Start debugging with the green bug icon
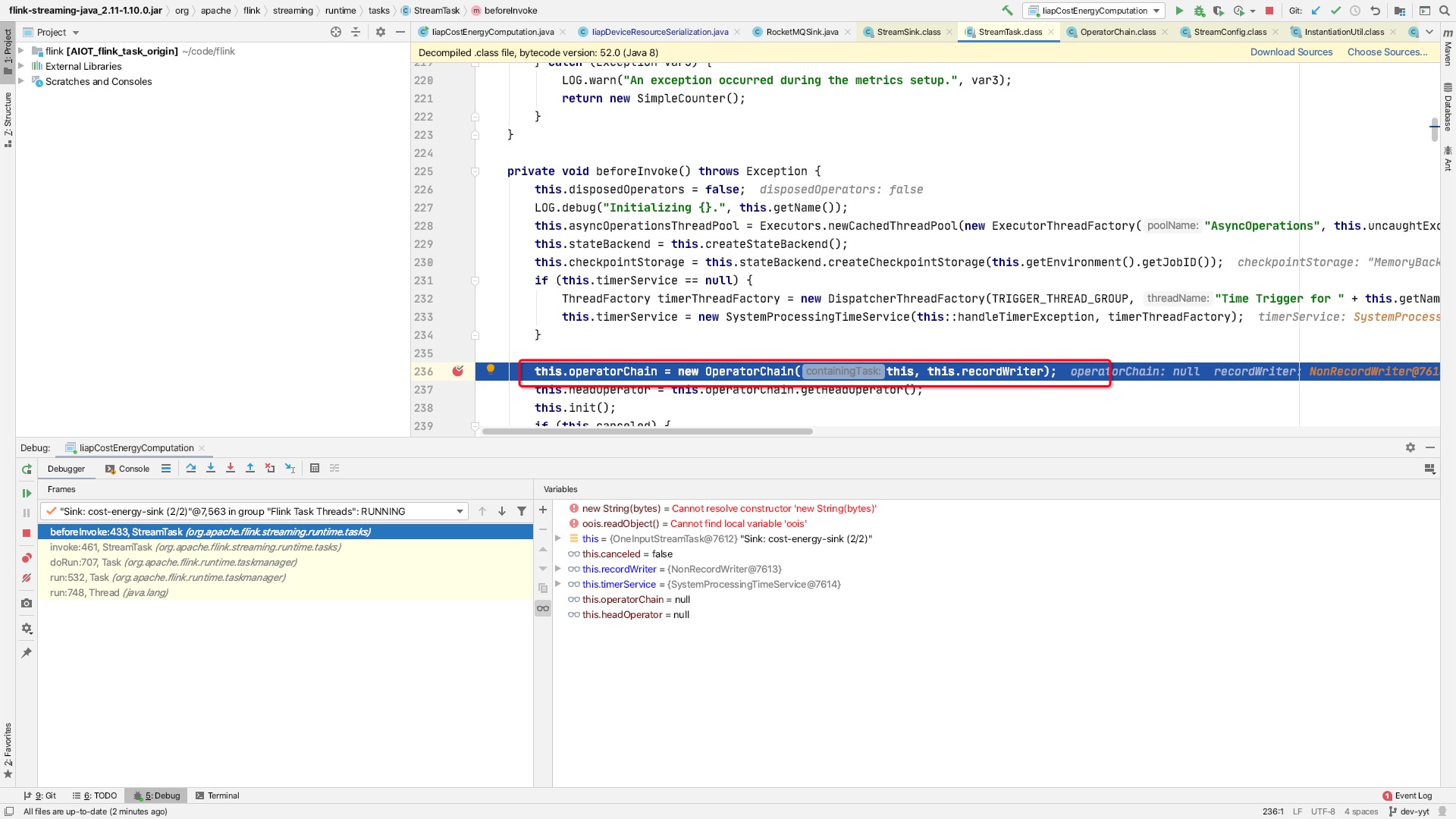This screenshot has height=819, width=1456. (x=1199, y=11)
